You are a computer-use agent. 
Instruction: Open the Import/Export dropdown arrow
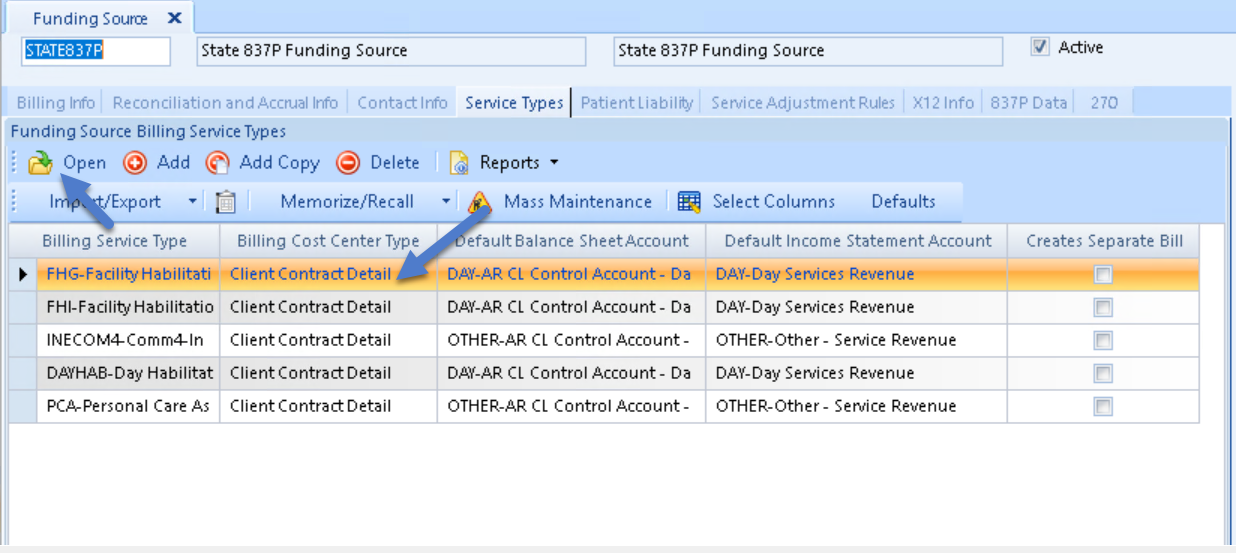[193, 202]
